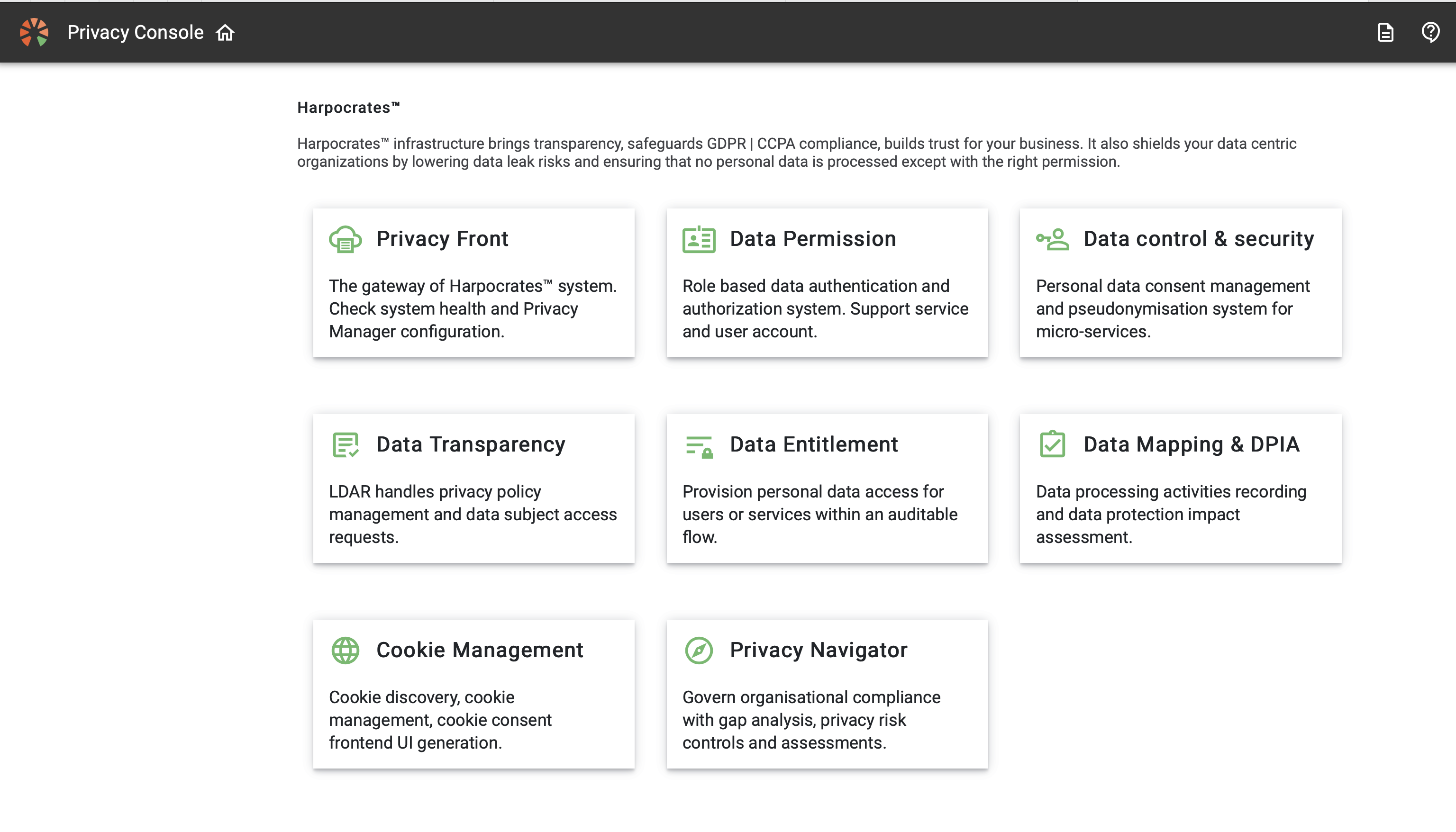Click the home icon beside Privacy Console
This screenshot has height=832, width=1456.
click(225, 33)
